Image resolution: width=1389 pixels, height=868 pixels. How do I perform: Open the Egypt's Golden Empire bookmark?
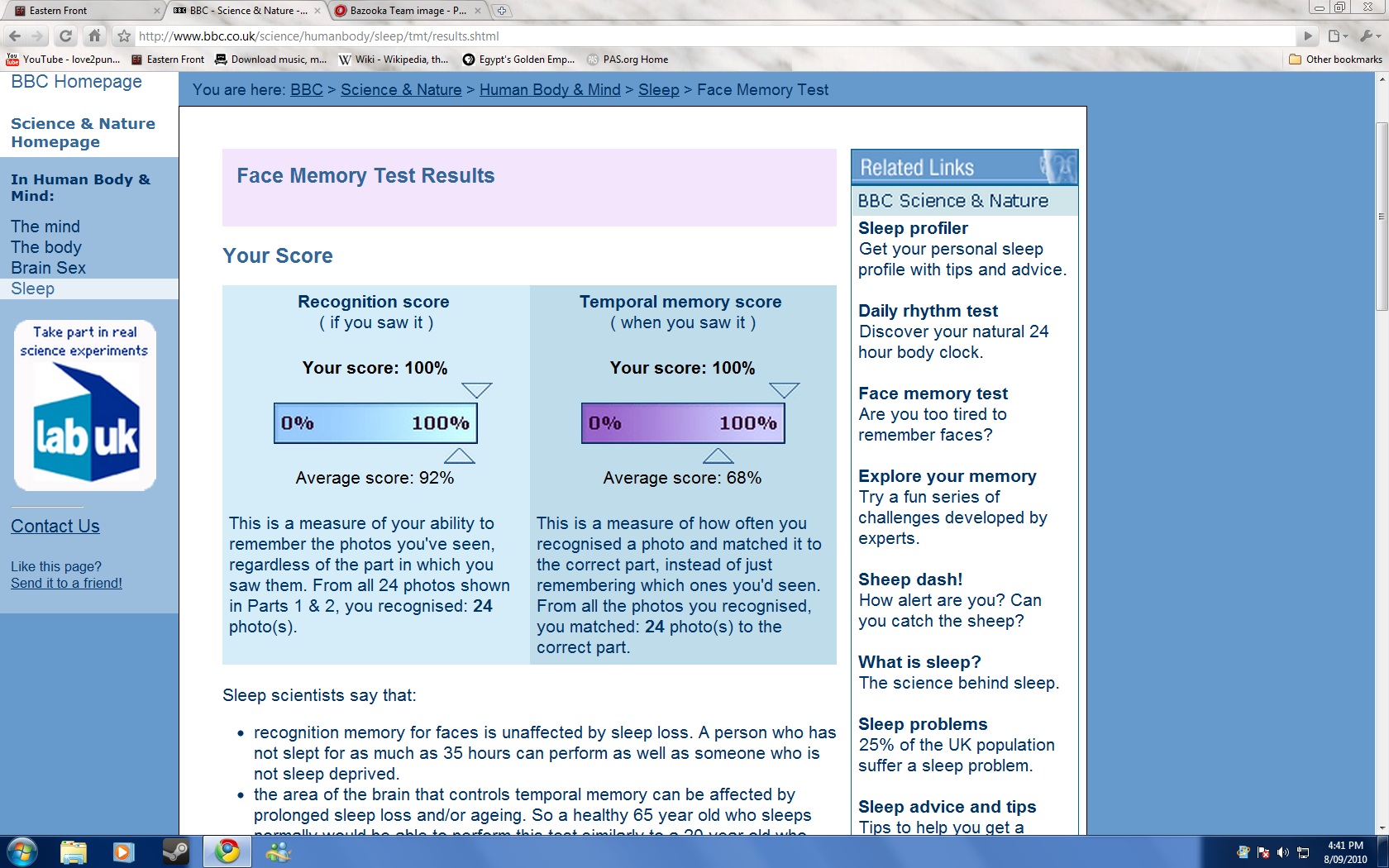pos(518,60)
